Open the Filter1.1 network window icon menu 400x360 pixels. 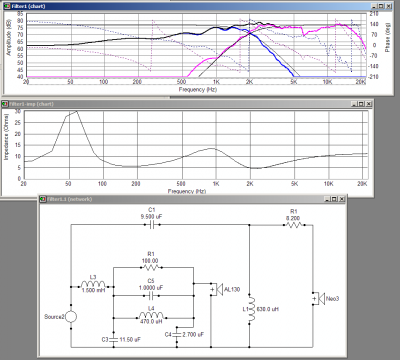[43, 199]
